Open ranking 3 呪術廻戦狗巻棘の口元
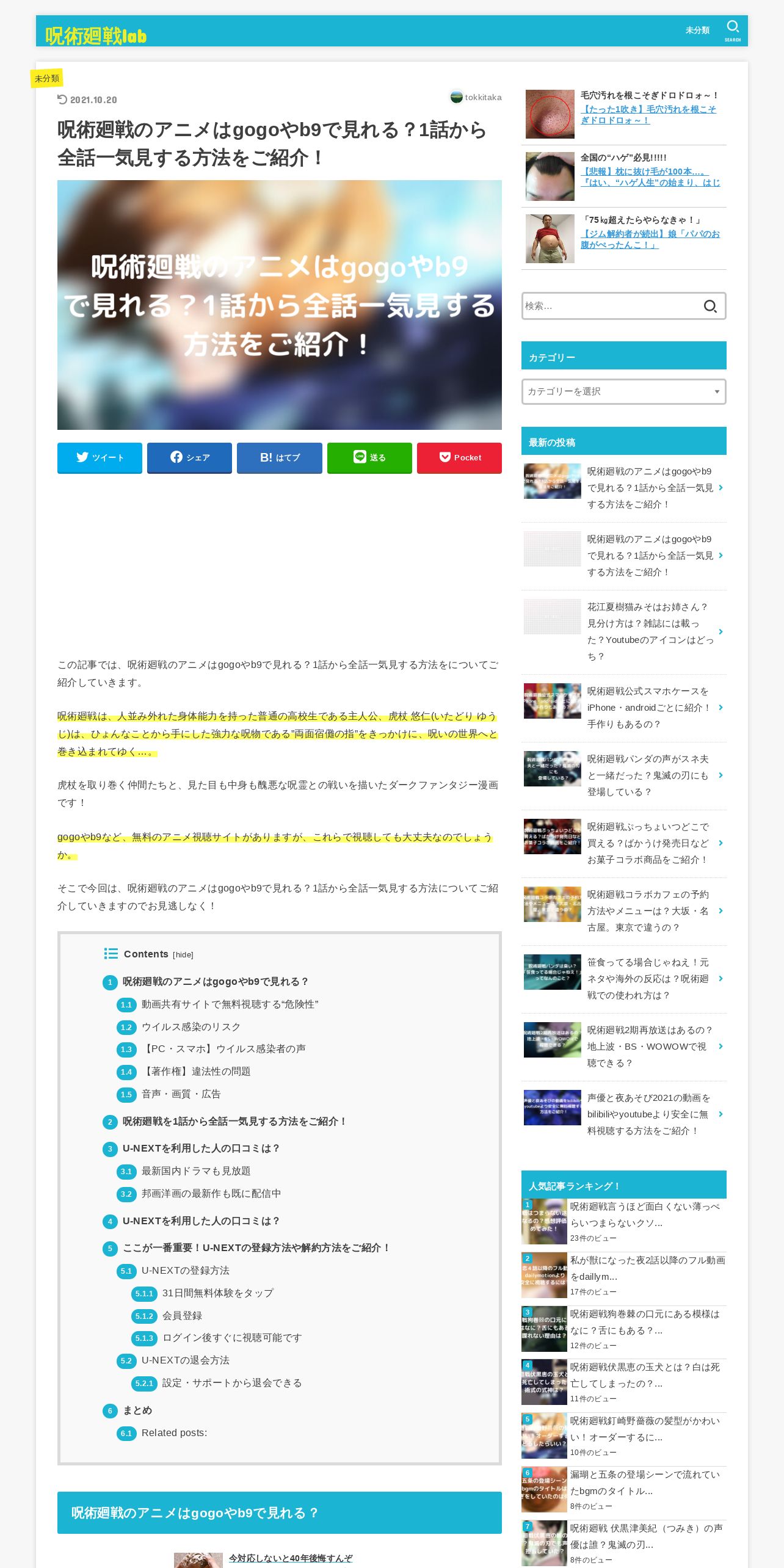 (645, 1322)
